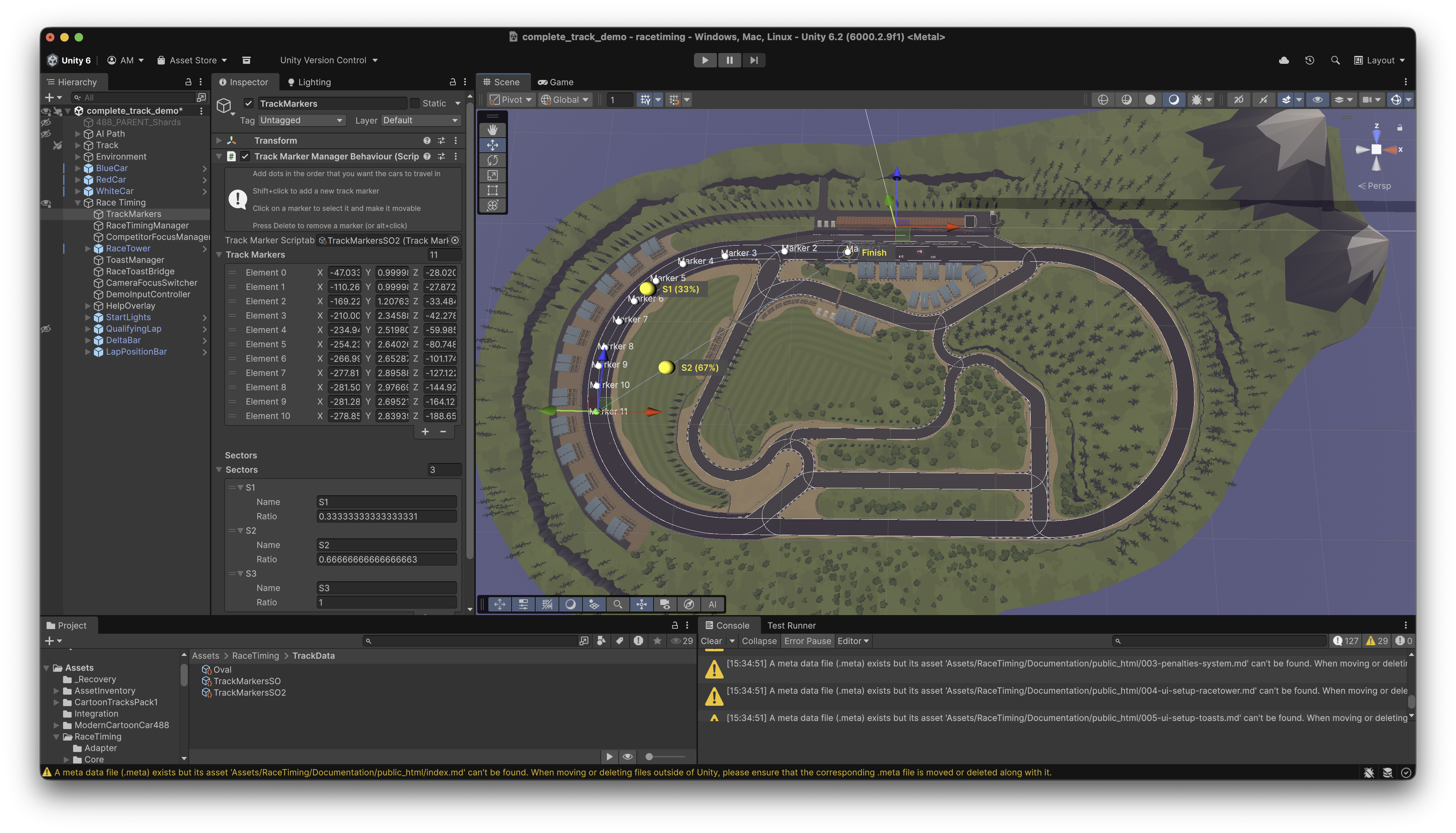1456x833 pixels.
Task: Select the Rotate tool in scene toolbar
Action: 492,160
